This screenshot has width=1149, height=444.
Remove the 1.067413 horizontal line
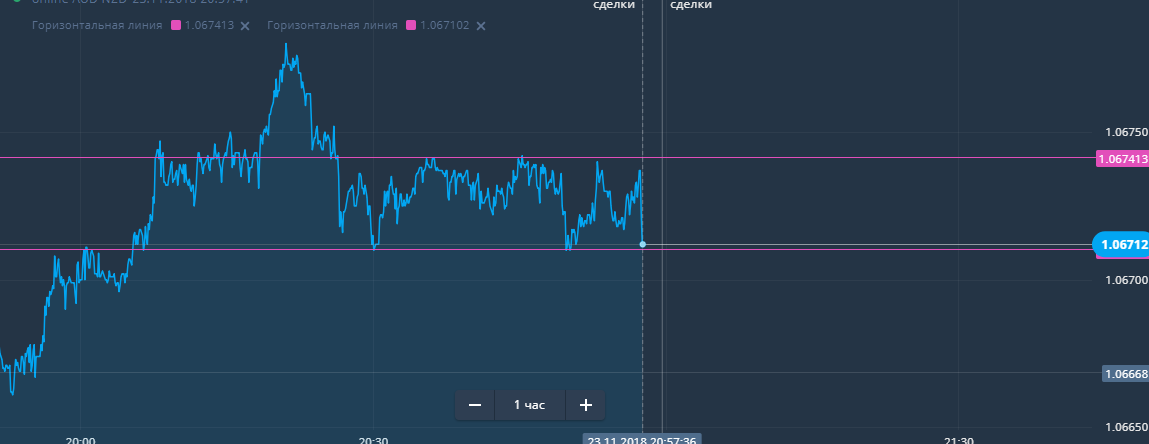(245, 26)
